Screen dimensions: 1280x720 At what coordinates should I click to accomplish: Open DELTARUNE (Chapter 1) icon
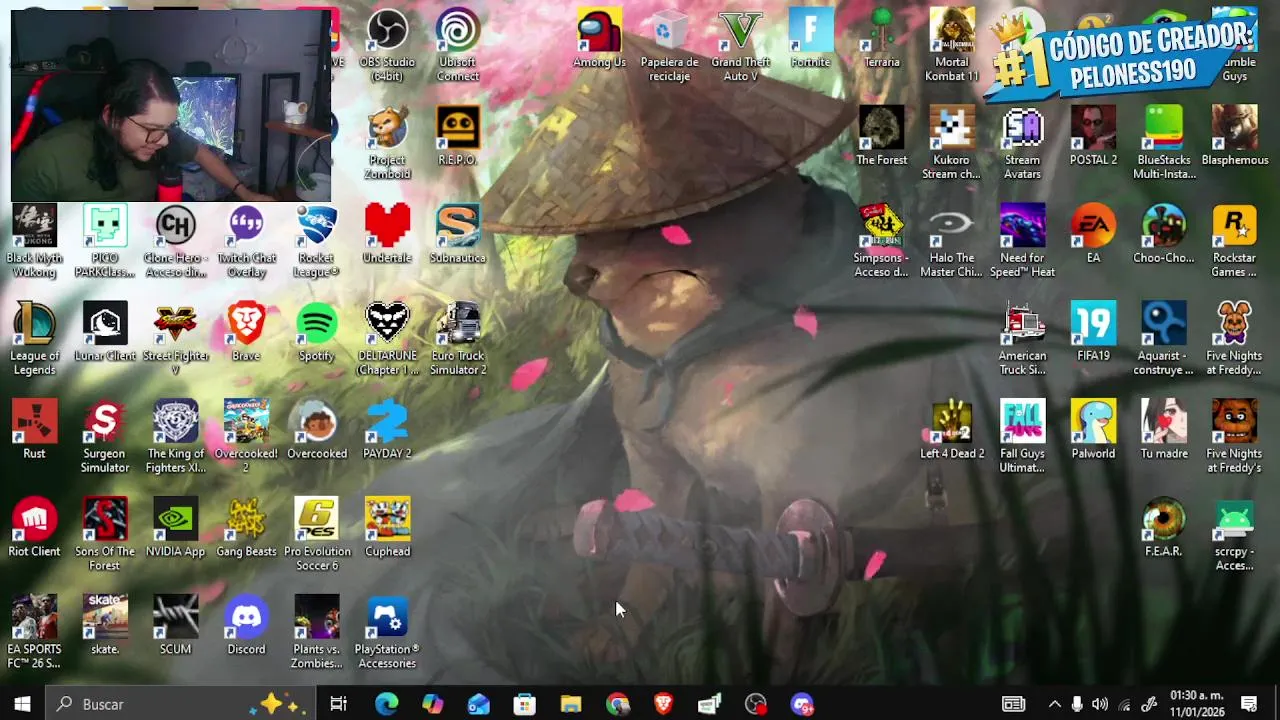(x=387, y=339)
